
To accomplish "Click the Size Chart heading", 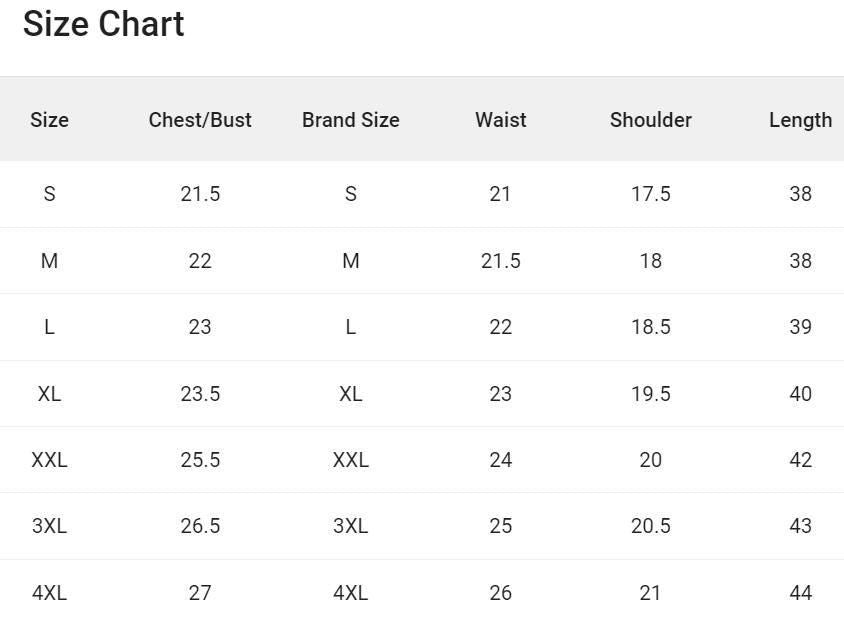I will [103, 24].
